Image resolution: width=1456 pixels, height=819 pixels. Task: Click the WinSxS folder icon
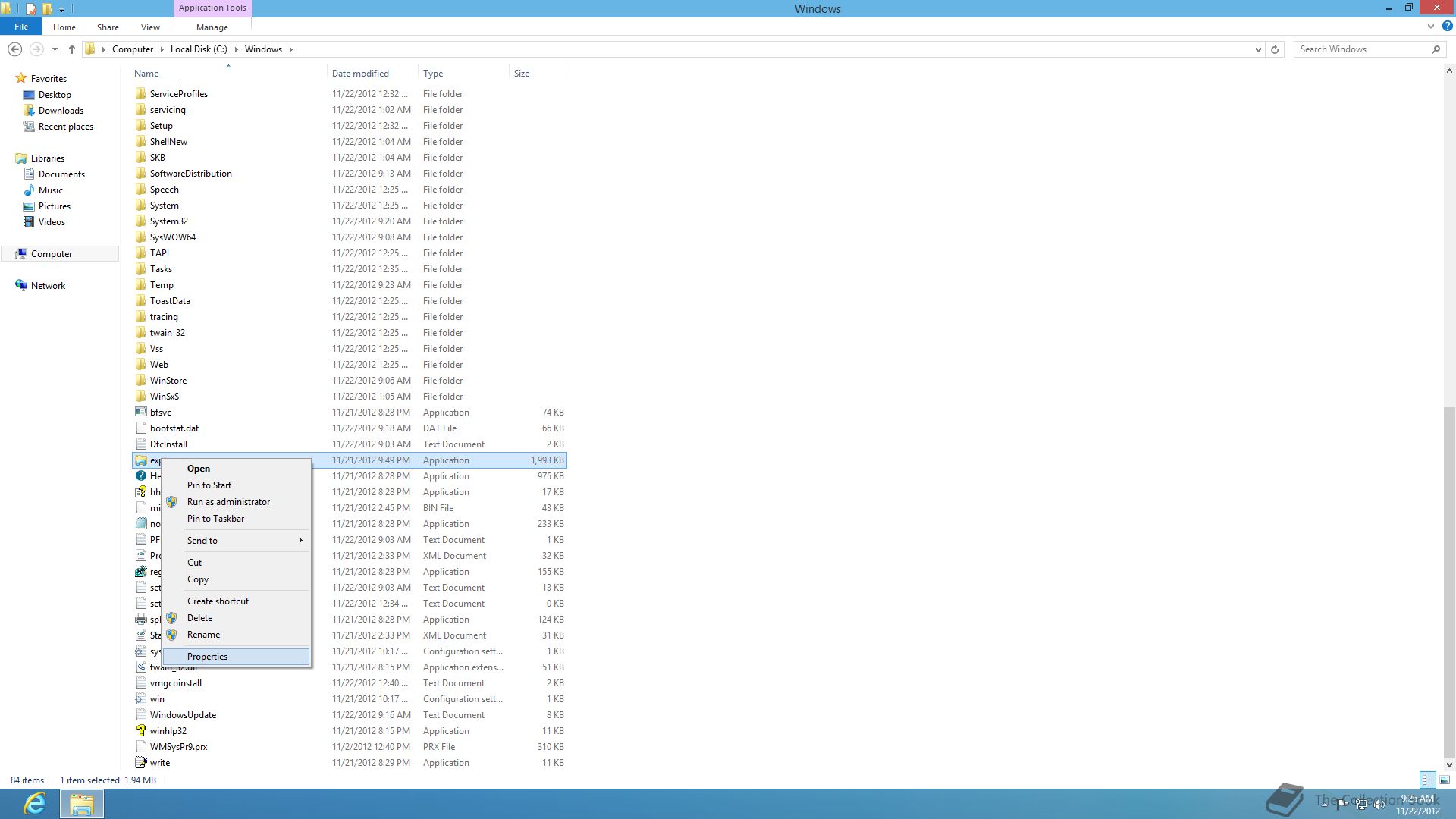(x=140, y=397)
